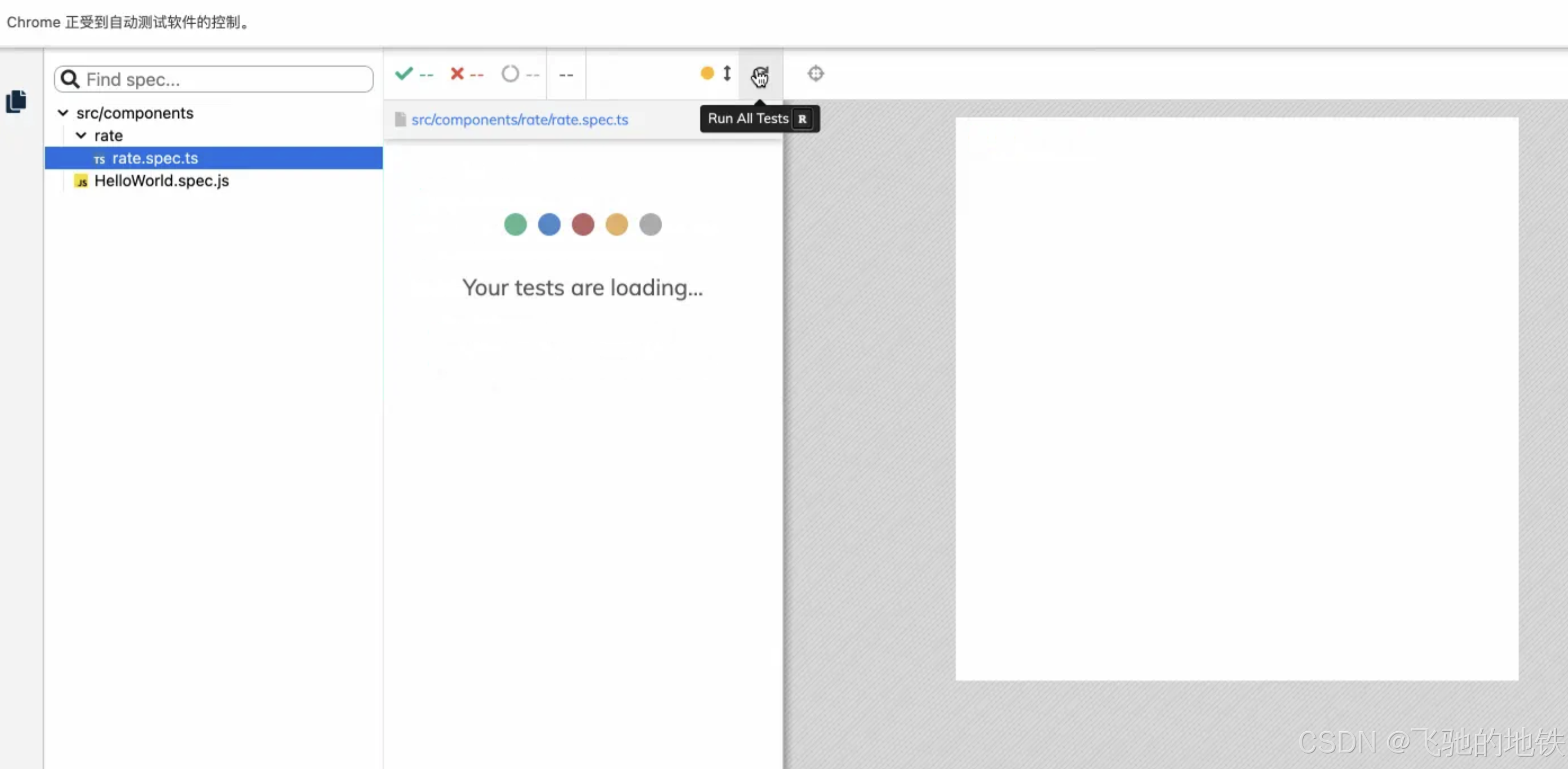Click the blue loading dot
The height and width of the screenshot is (769, 1568).
pyautogui.click(x=548, y=225)
